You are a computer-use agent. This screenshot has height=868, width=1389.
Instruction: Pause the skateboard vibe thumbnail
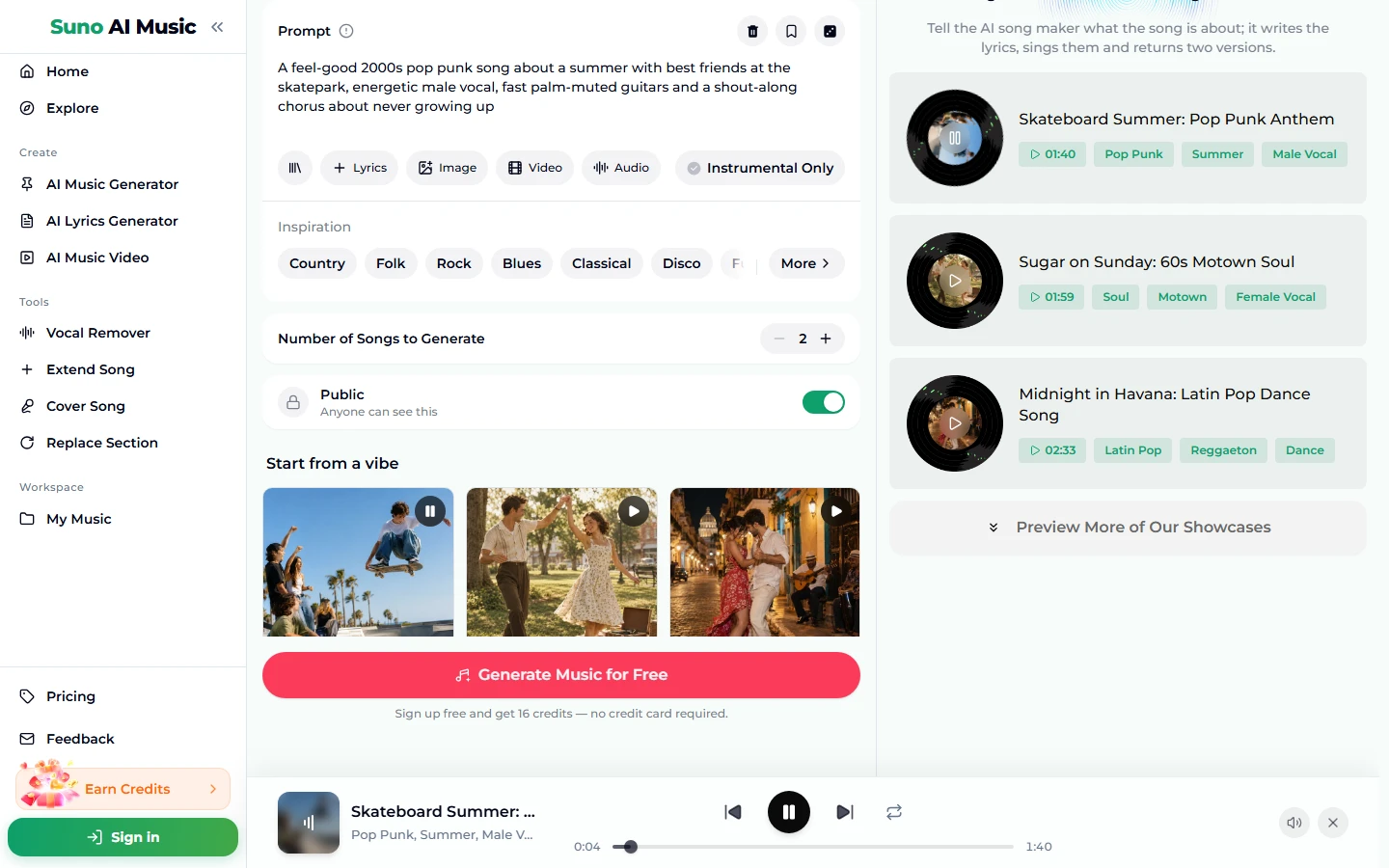(430, 511)
